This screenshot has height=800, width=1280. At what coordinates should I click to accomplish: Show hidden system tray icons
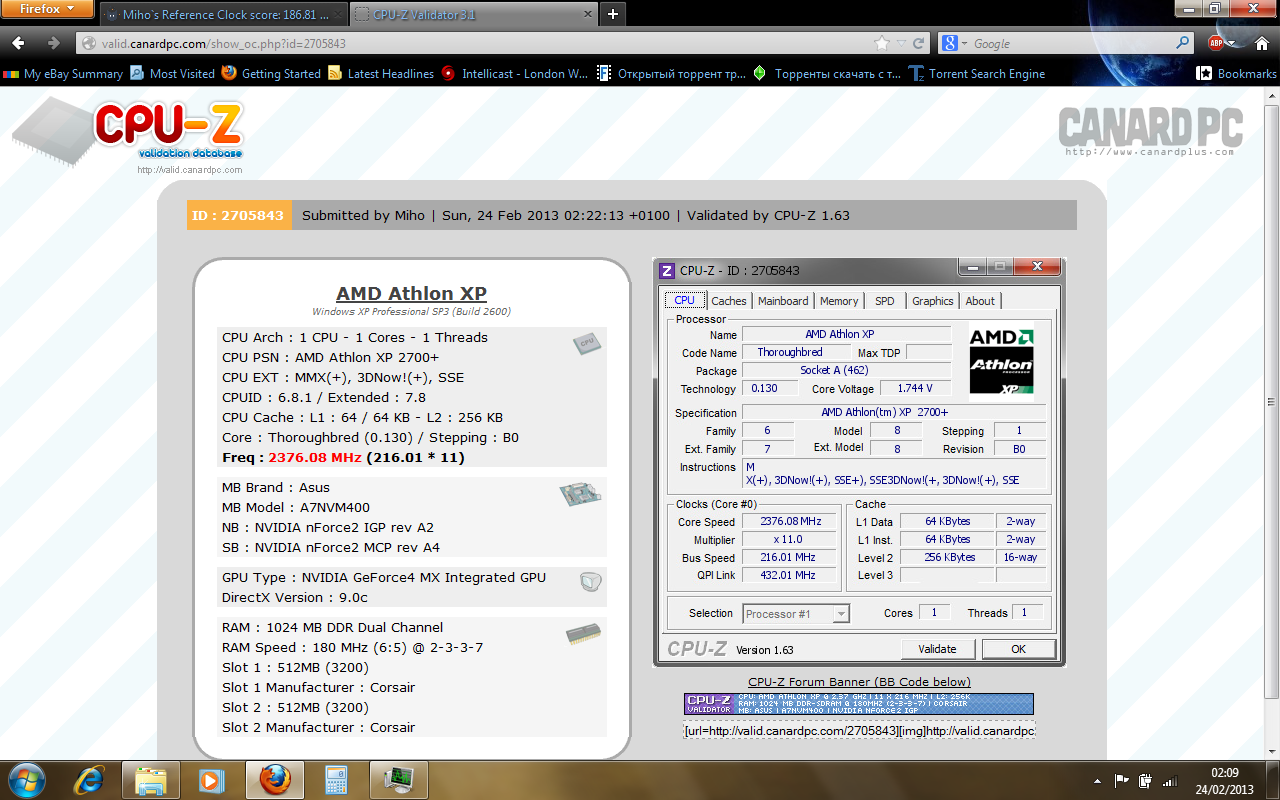(x=1099, y=780)
